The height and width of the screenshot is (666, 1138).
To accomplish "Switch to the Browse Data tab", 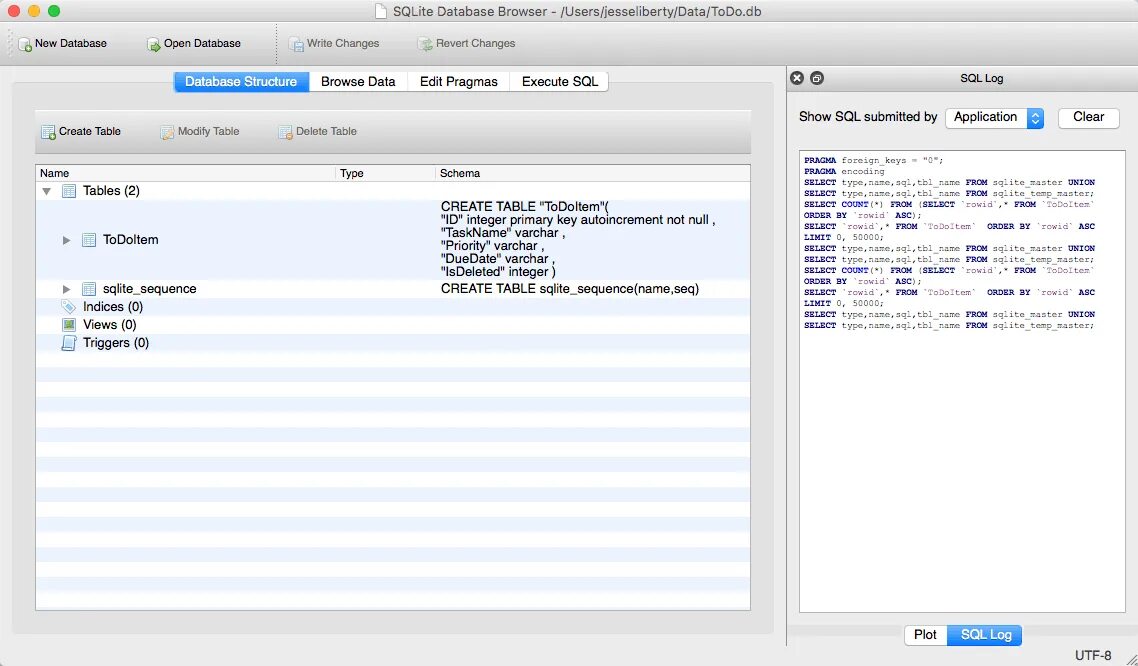I will [x=358, y=81].
